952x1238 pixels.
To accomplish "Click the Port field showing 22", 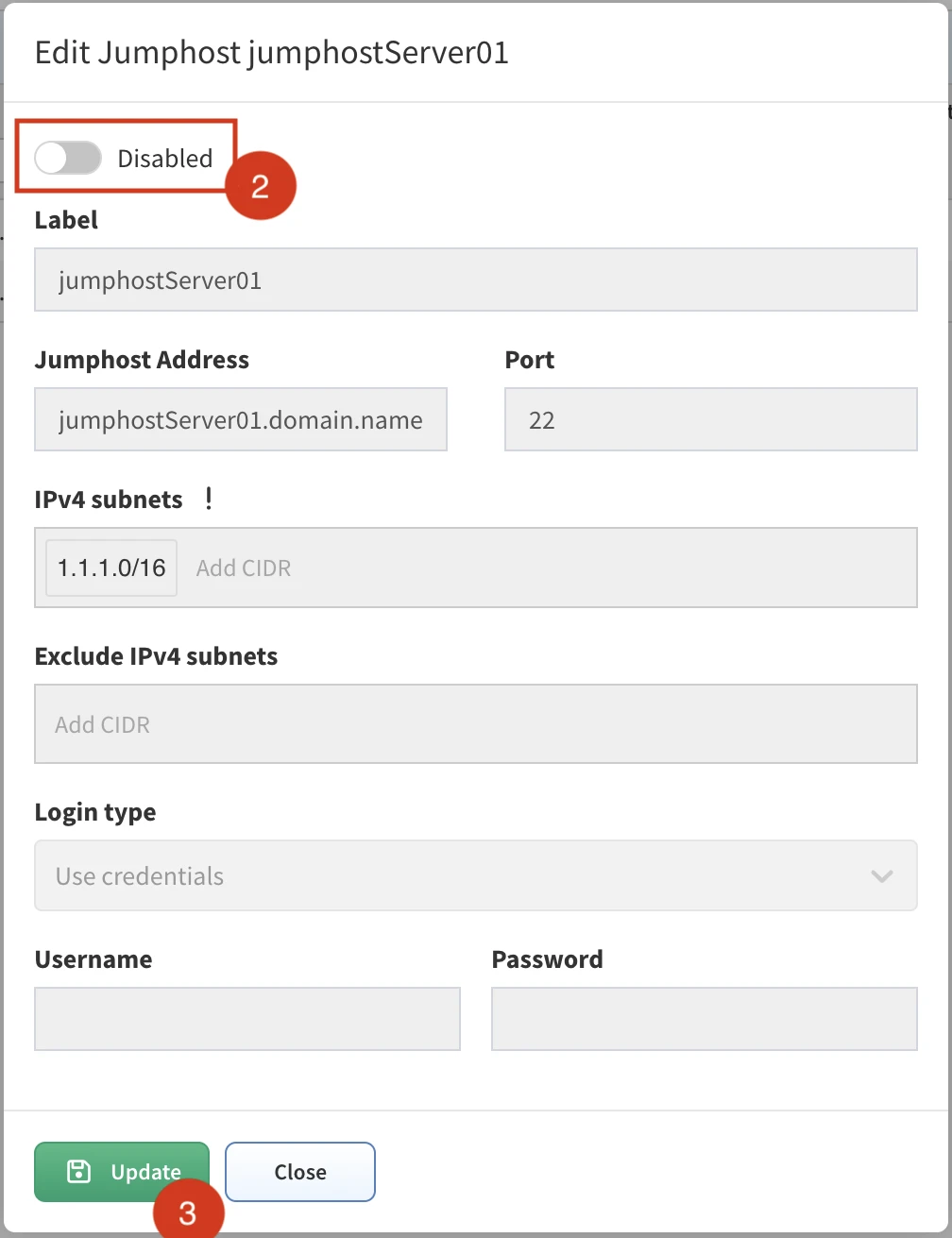I will pyautogui.click(x=710, y=419).
